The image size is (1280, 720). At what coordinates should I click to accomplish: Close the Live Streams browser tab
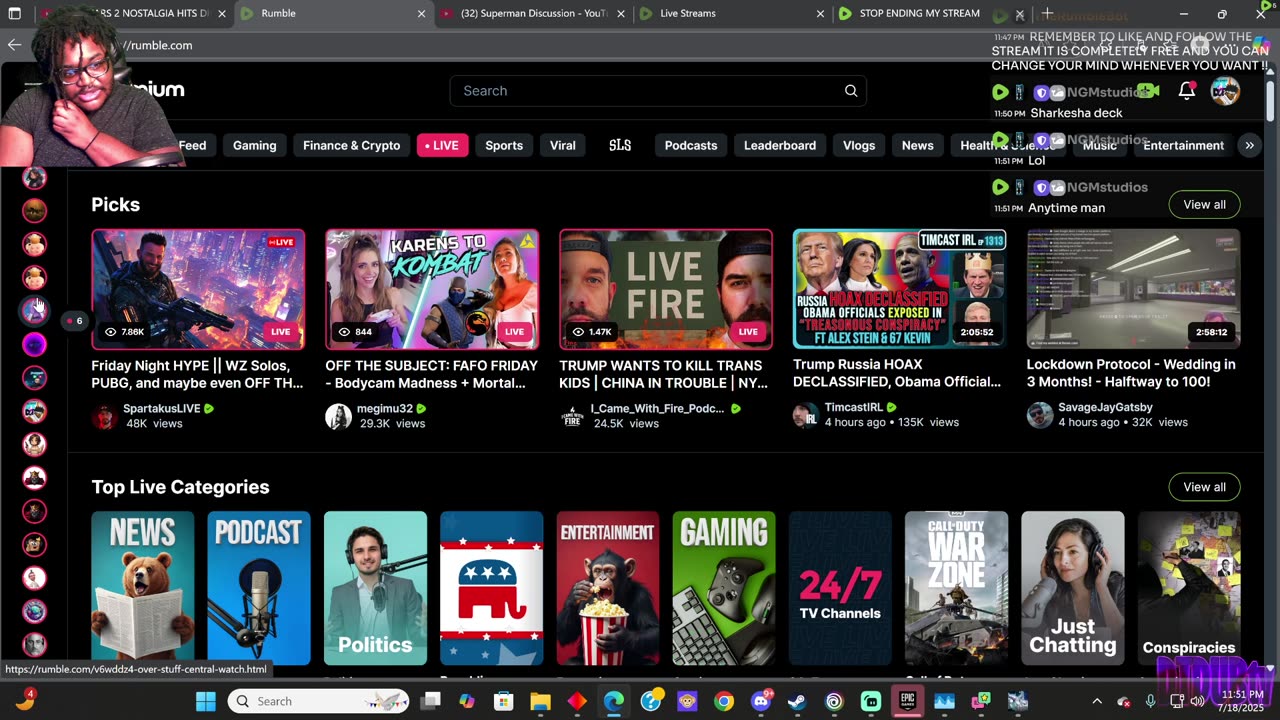click(x=821, y=14)
